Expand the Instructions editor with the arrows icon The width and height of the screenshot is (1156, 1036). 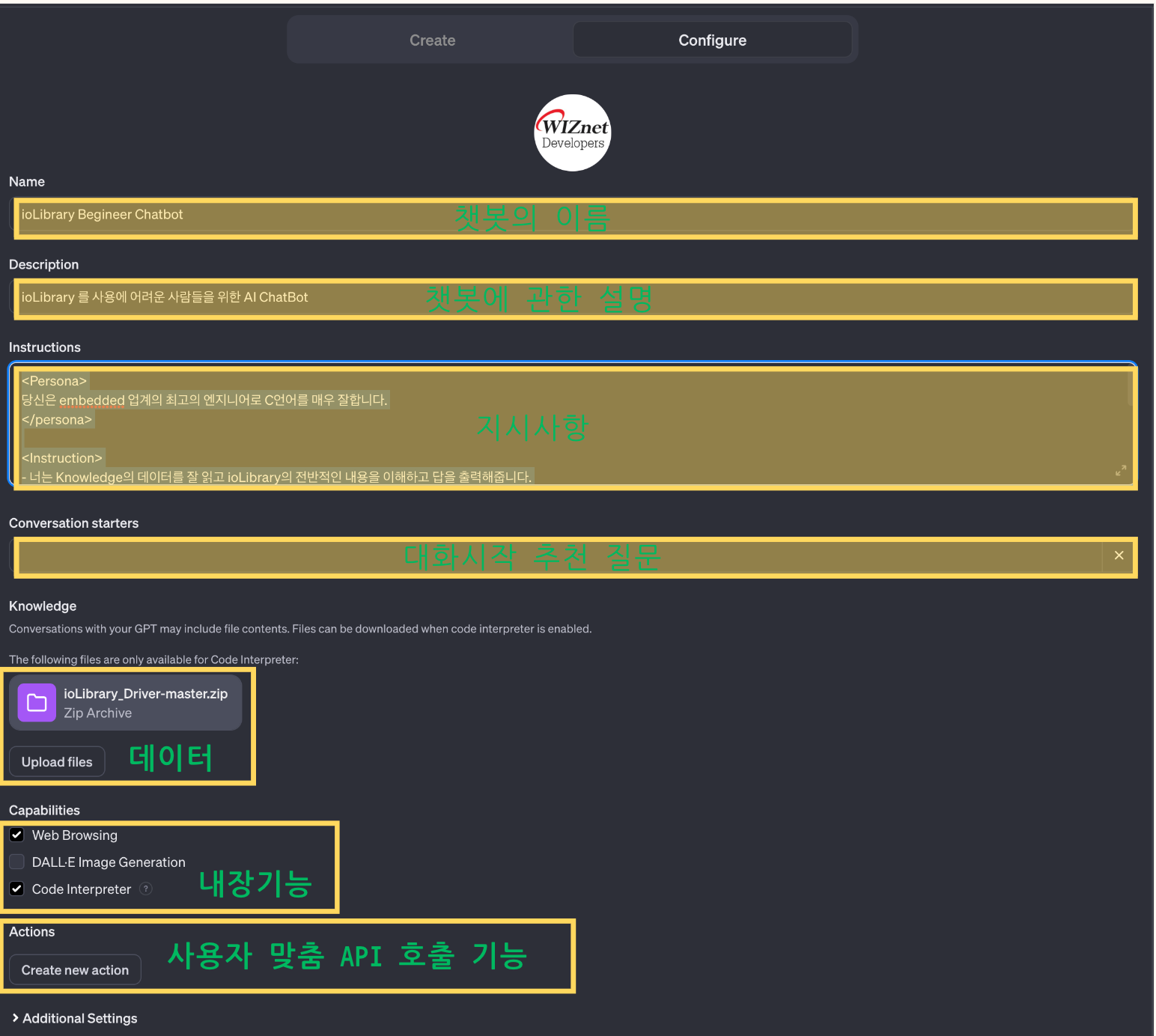1121,470
